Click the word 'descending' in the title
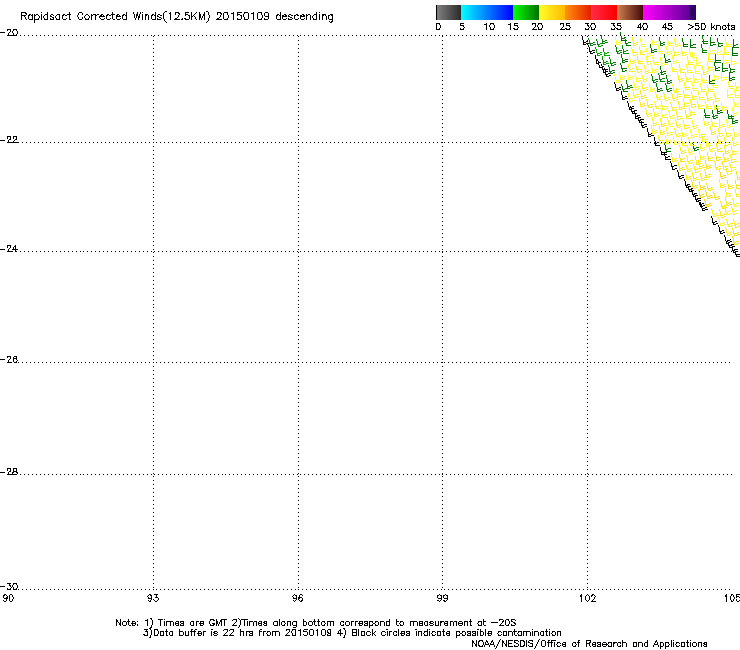The image size is (740, 650). tap(304, 17)
